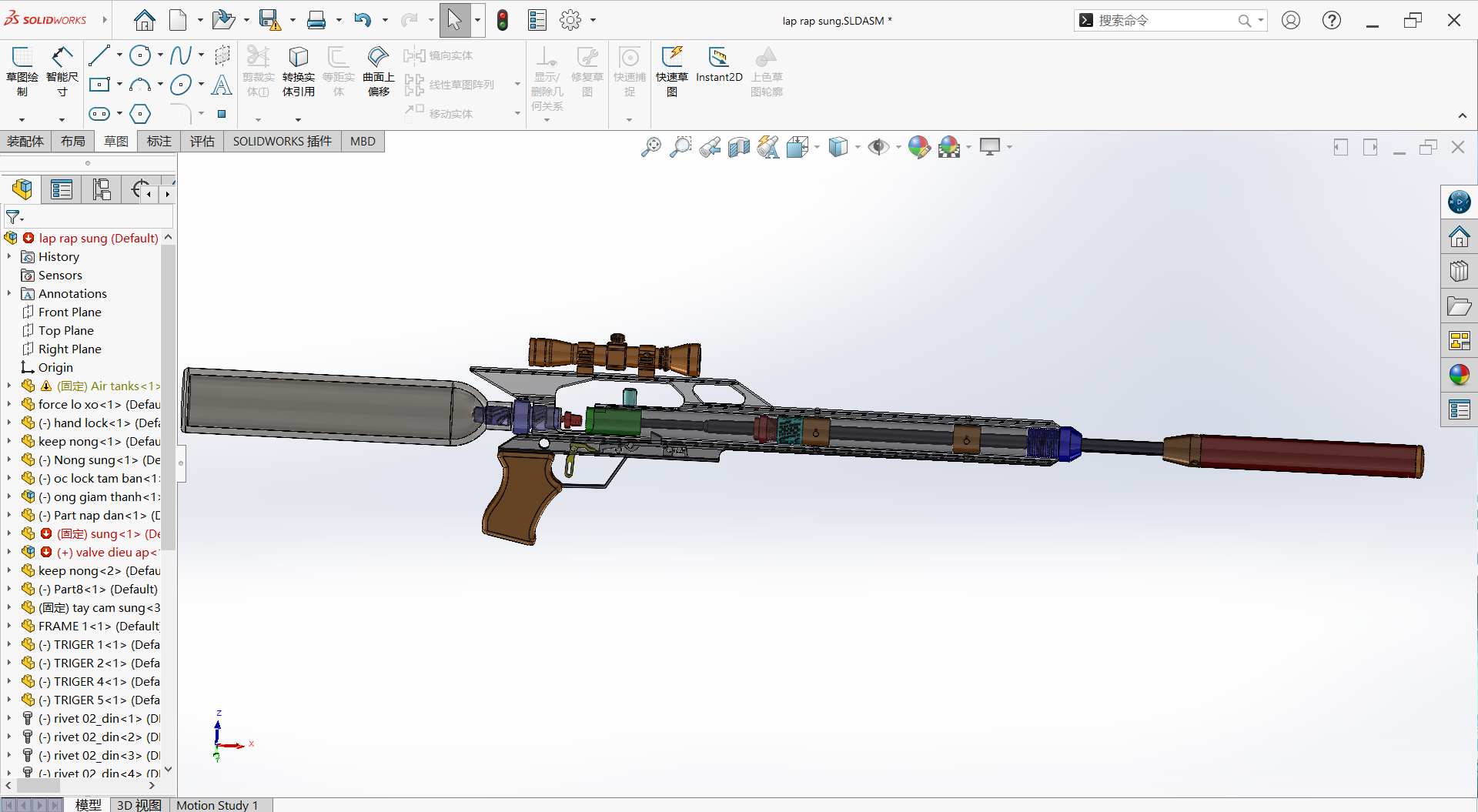Viewport: 1478px width, 812px height.
Task: Select the Ellipse sketch tool
Action: tap(181, 85)
